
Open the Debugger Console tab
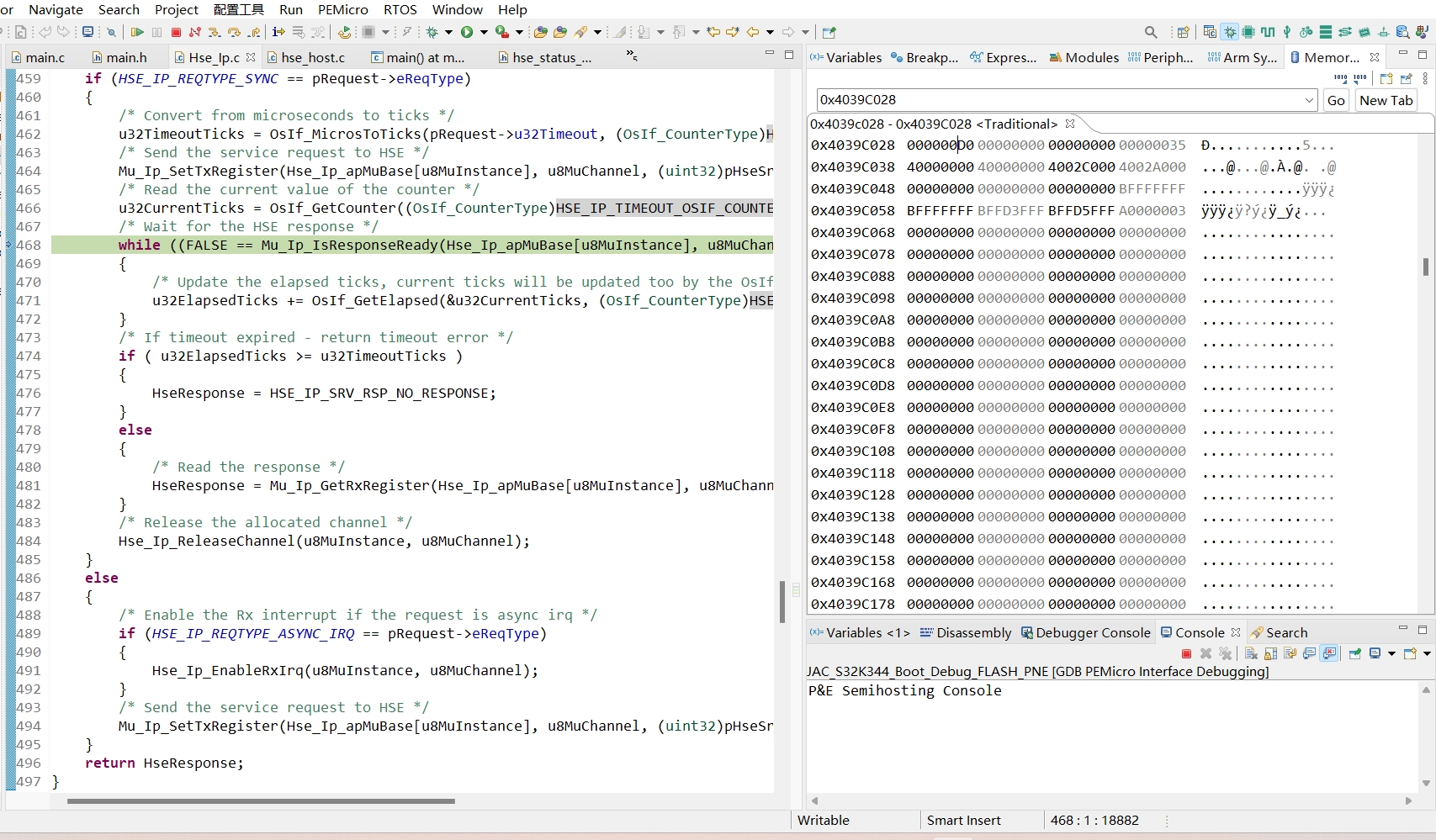1085,632
